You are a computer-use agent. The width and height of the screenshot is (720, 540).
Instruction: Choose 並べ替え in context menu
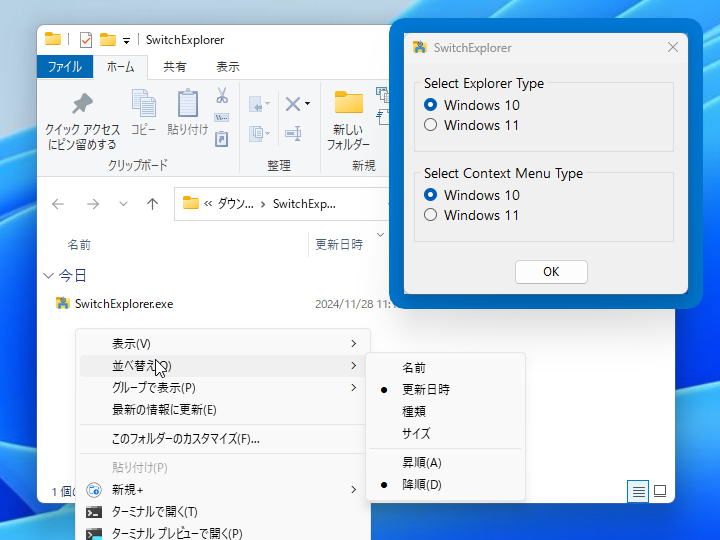coord(223,366)
